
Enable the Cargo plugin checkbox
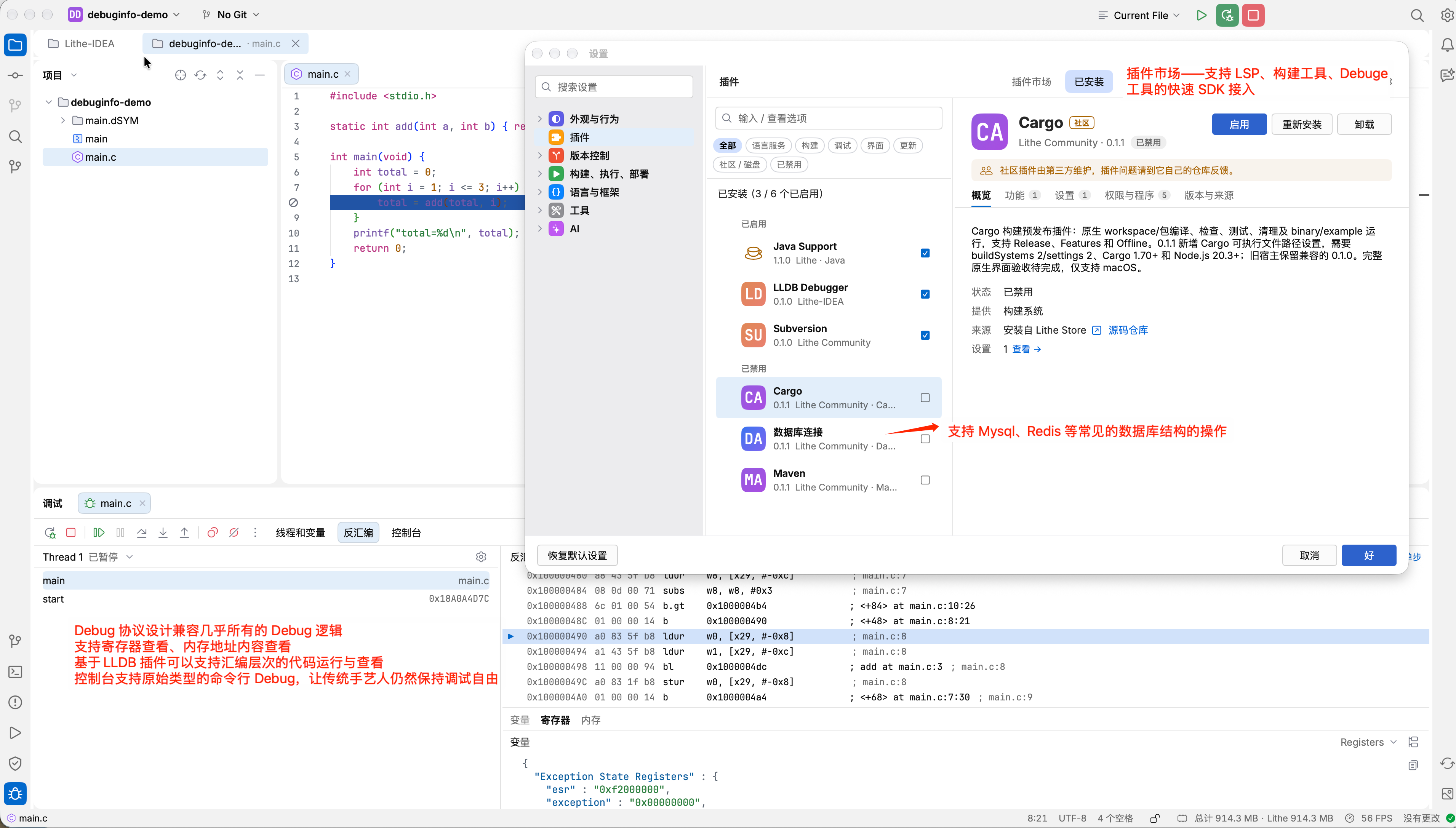pos(925,398)
